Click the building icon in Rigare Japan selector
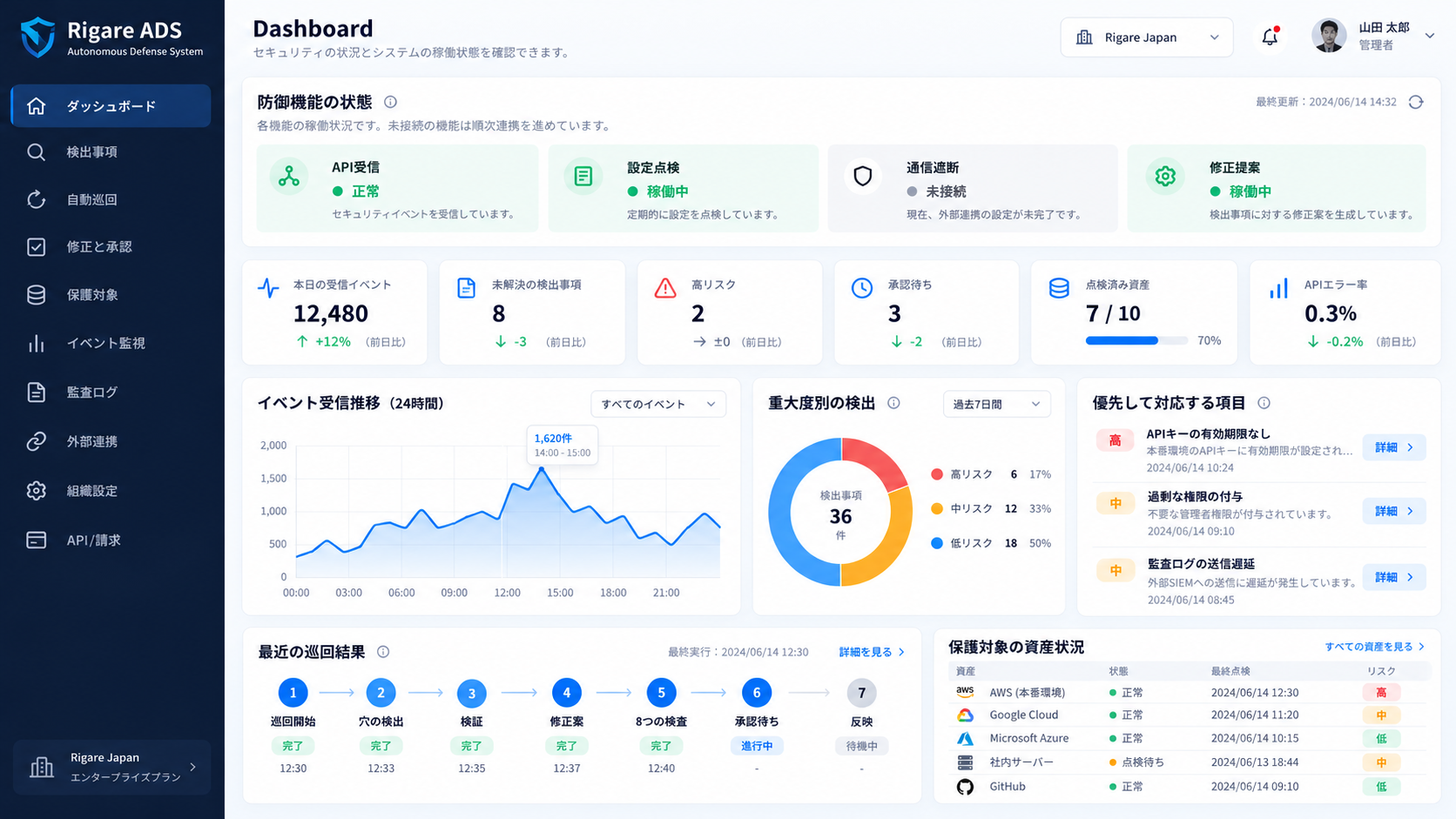Image resolution: width=1456 pixels, height=819 pixels. (x=1084, y=37)
